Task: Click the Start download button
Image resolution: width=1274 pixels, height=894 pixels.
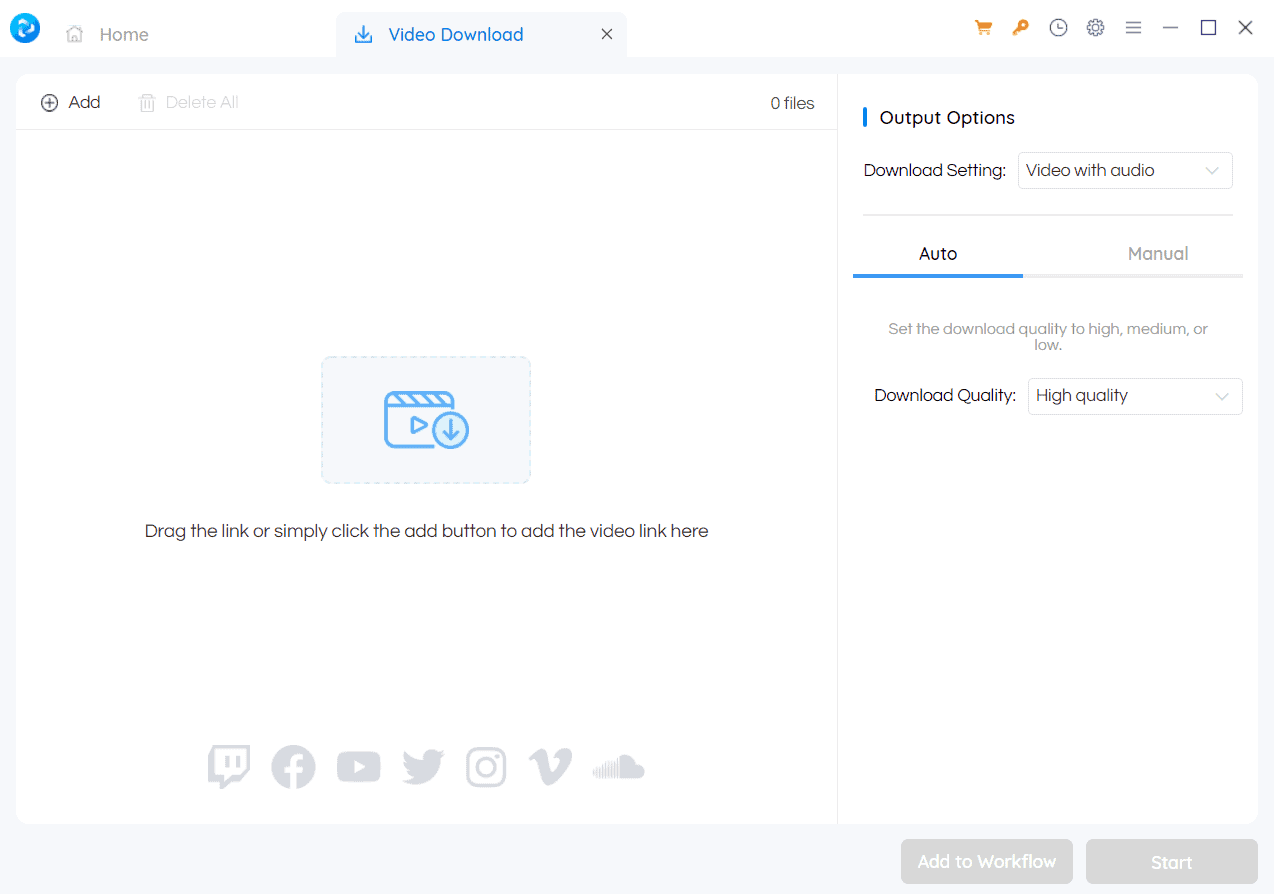Action: click(x=1171, y=861)
